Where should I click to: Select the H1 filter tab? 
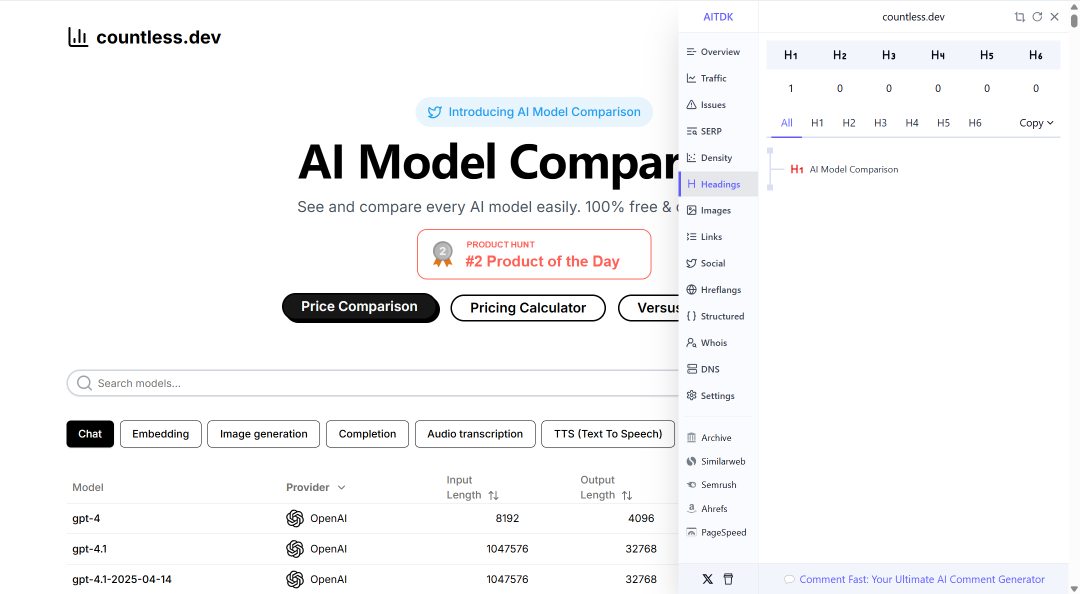[x=817, y=123]
